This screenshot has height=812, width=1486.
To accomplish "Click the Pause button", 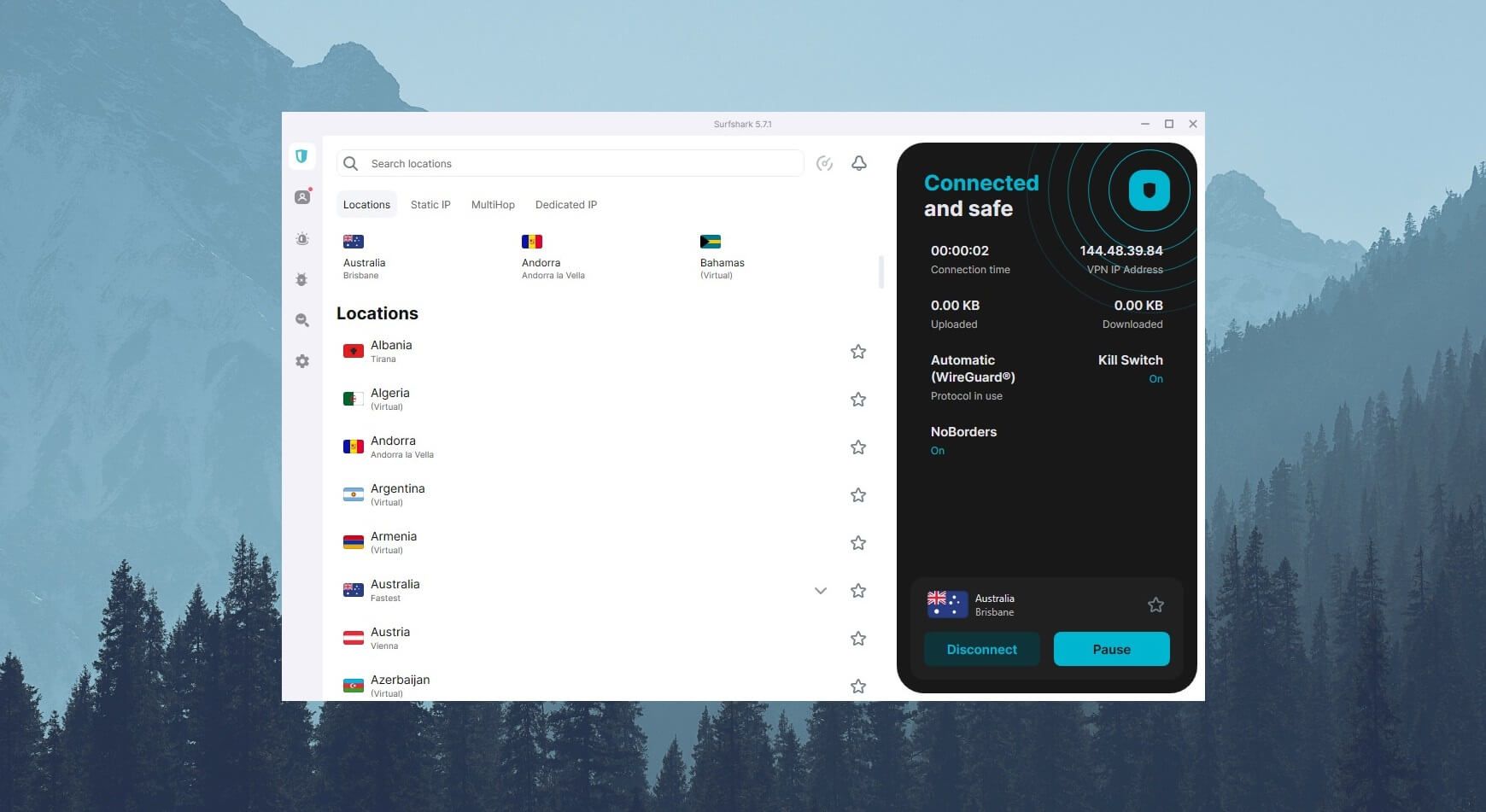I will 1112,649.
